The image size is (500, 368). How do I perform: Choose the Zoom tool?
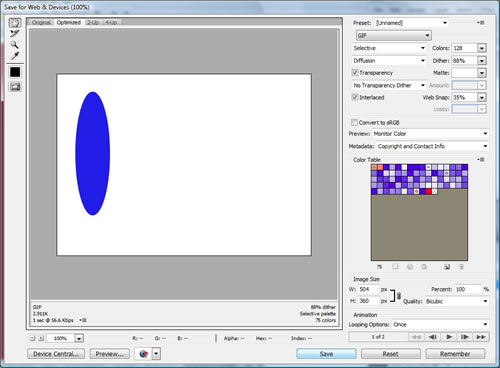pyautogui.click(x=15, y=44)
